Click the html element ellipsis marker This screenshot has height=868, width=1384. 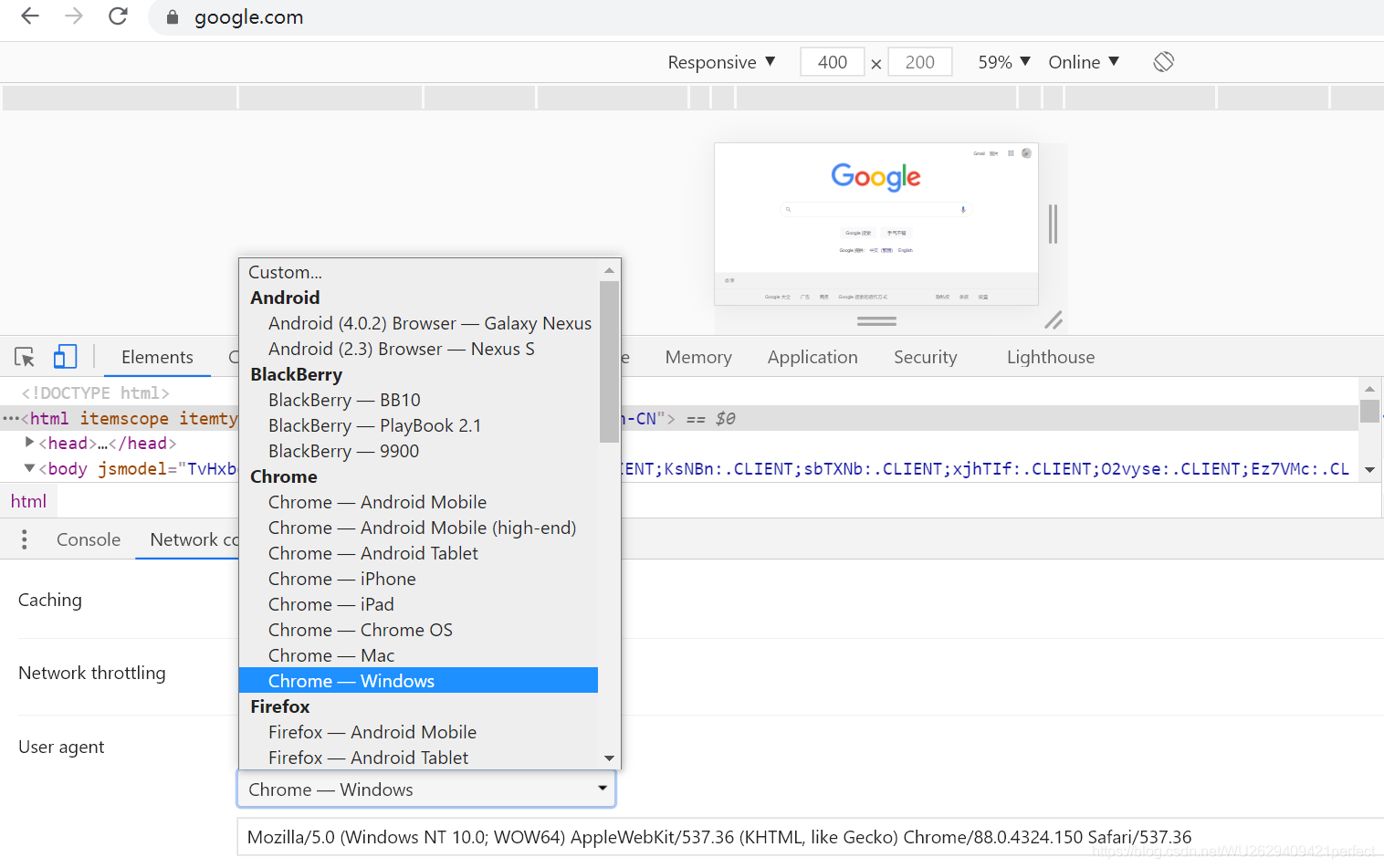click(10, 418)
